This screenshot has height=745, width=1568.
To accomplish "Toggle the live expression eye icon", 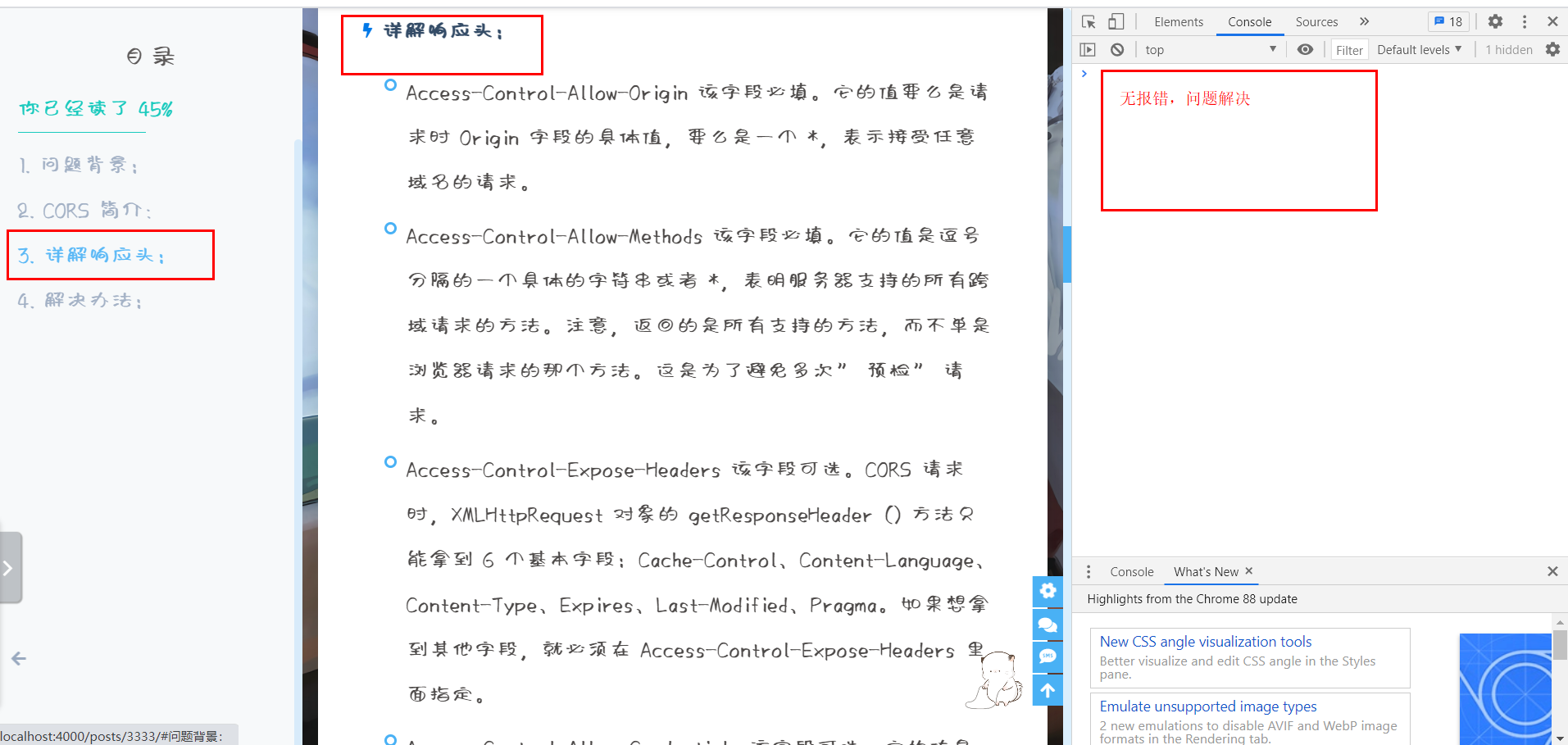I will (x=1305, y=49).
